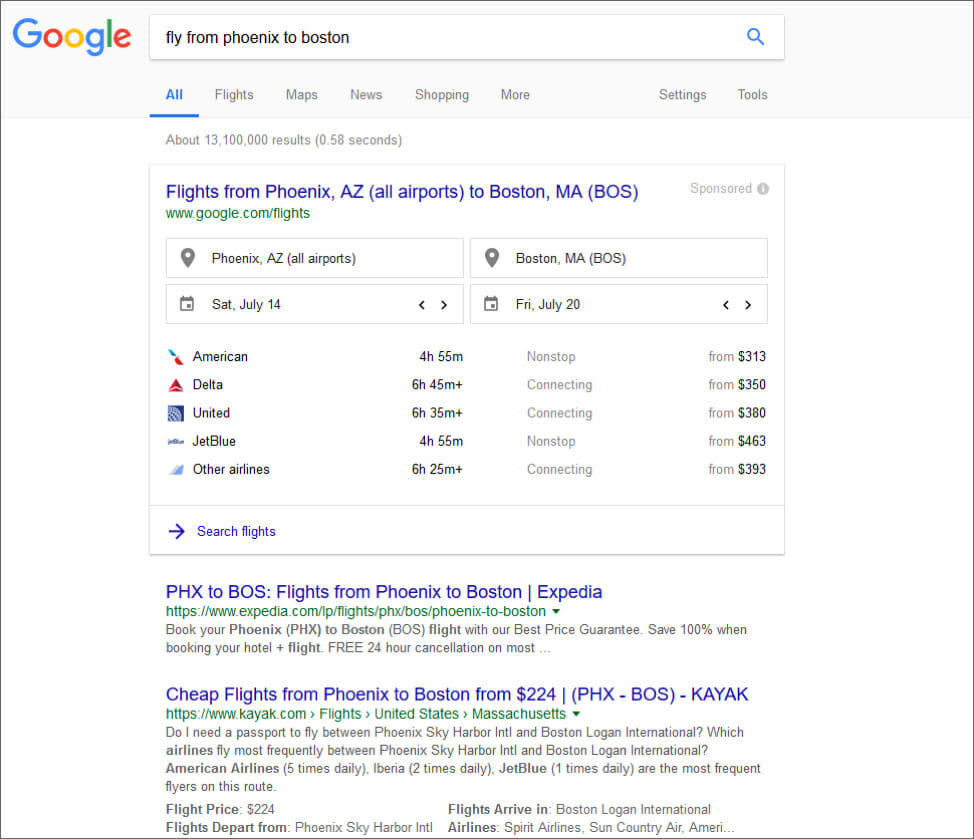Click the Other airlines icon
This screenshot has width=974, height=839.
[x=176, y=469]
